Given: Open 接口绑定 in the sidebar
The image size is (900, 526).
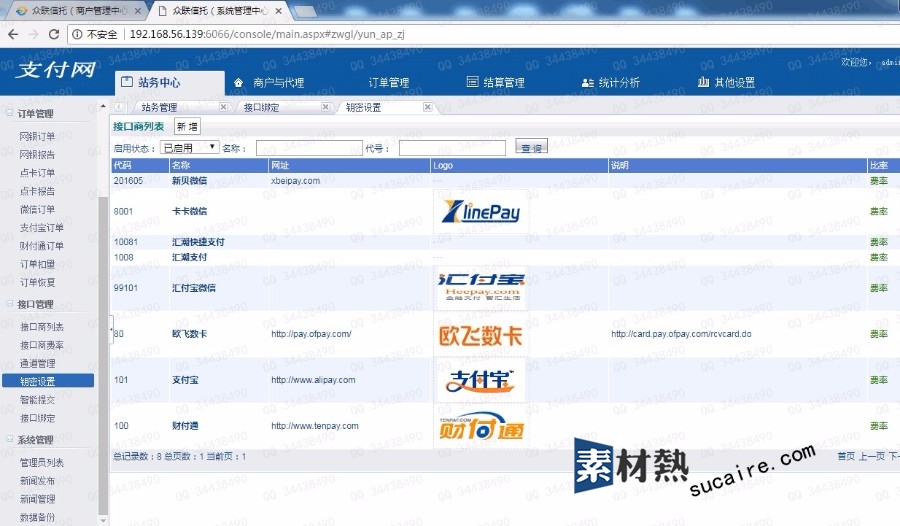Looking at the screenshot, I should tap(37, 418).
